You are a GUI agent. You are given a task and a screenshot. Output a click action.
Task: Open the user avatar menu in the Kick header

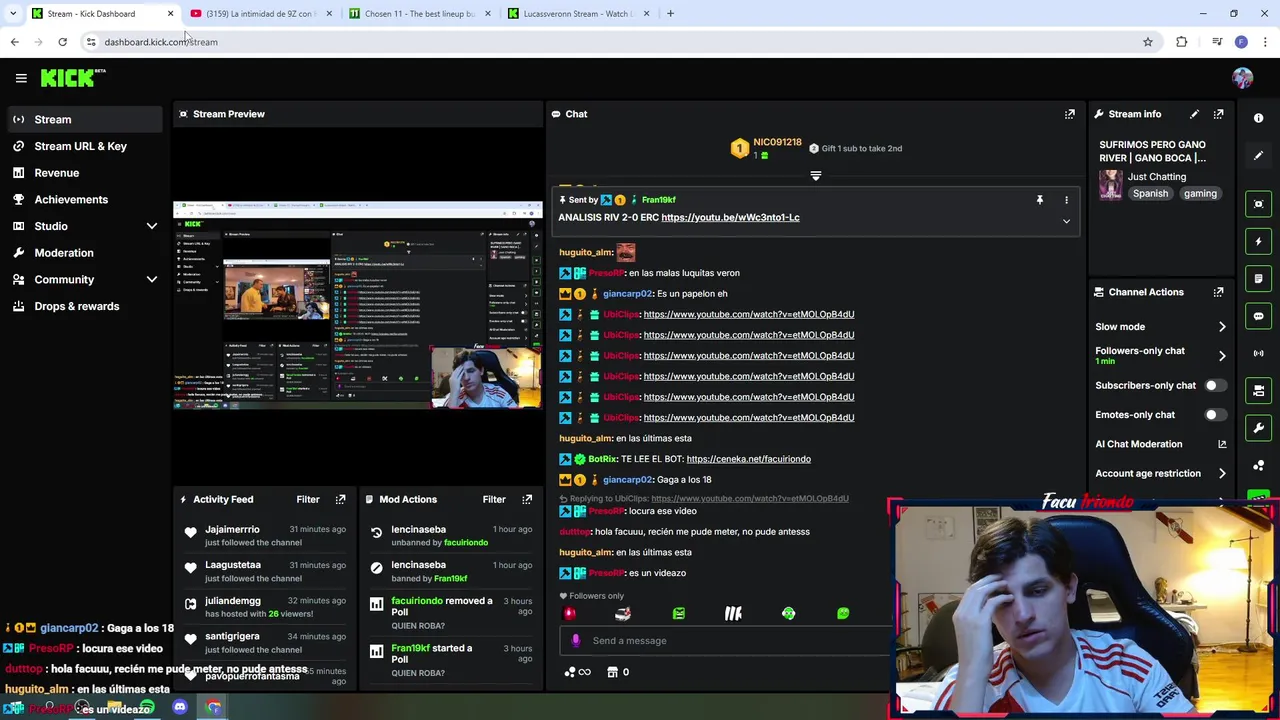[1242, 78]
